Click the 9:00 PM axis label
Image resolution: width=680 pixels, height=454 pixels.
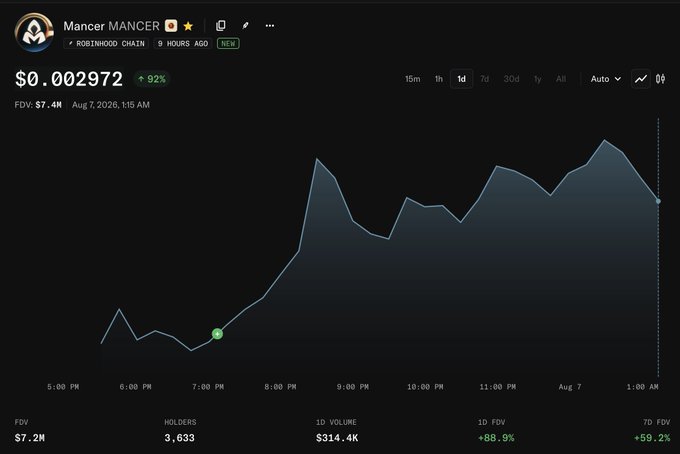(x=353, y=387)
